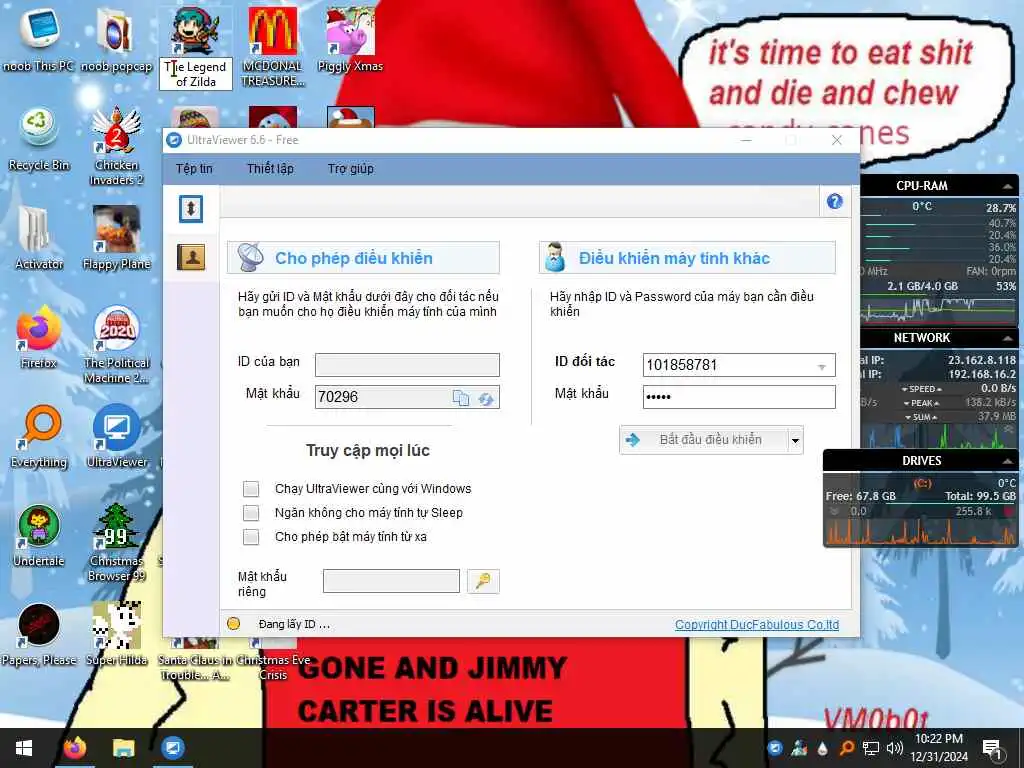Refresh the generated password with refresh icon

[x=486, y=398]
